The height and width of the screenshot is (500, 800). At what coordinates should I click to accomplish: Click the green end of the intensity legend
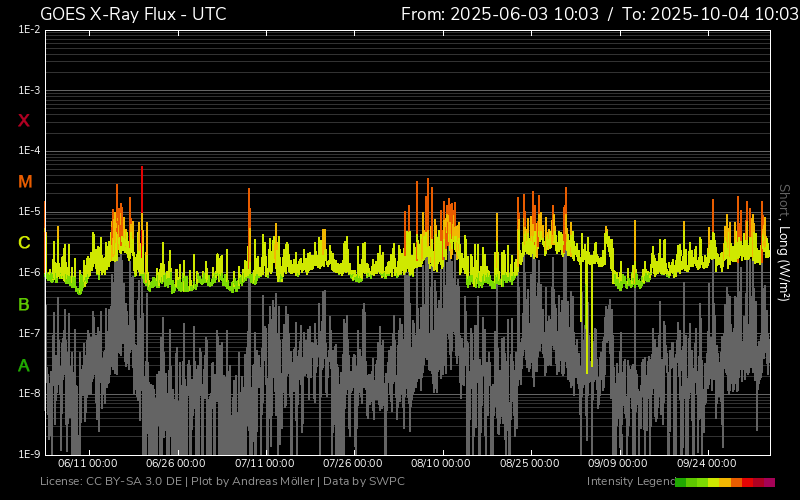(681, 482)
